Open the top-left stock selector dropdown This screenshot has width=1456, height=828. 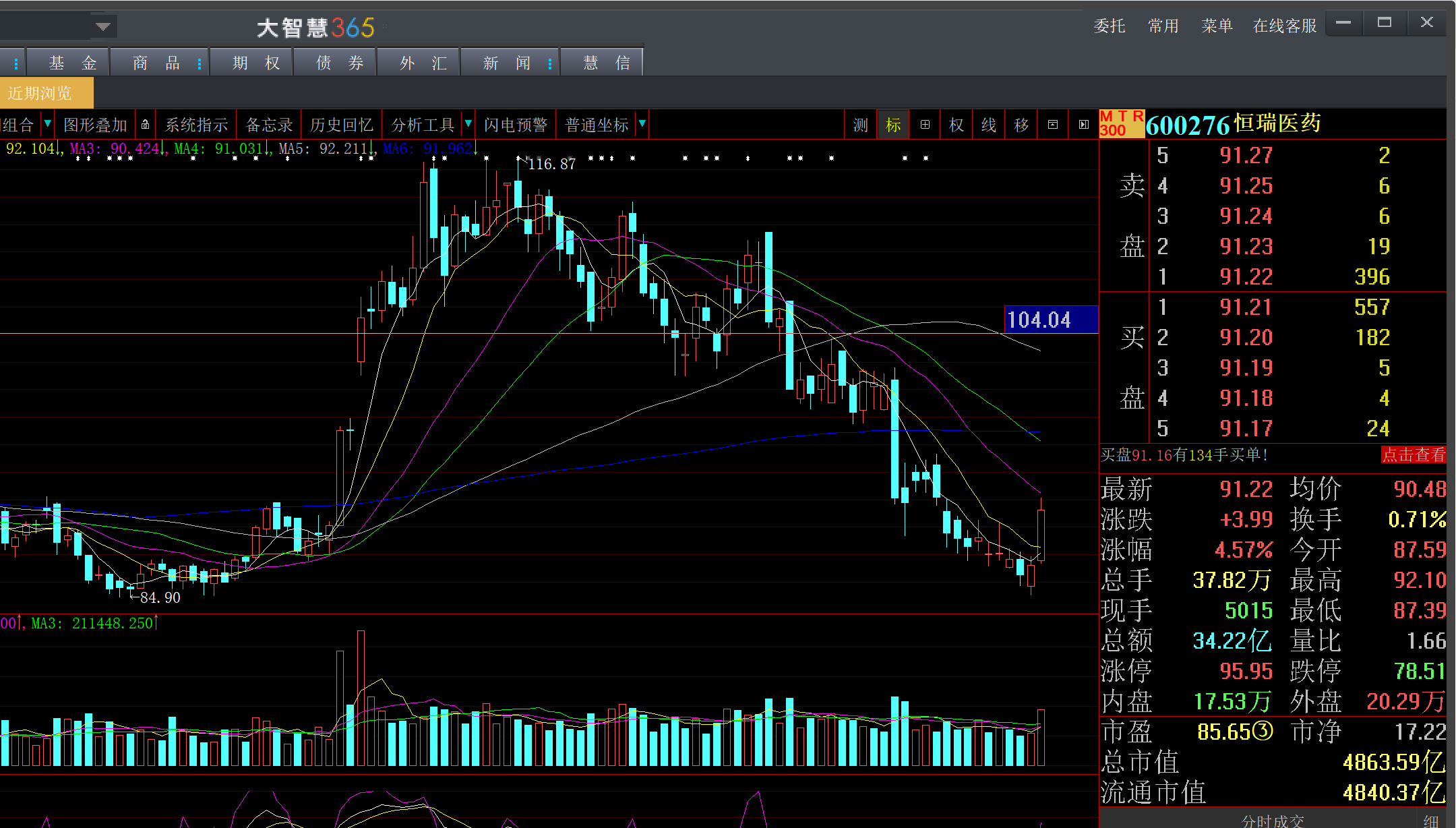[x=103, y=27]
